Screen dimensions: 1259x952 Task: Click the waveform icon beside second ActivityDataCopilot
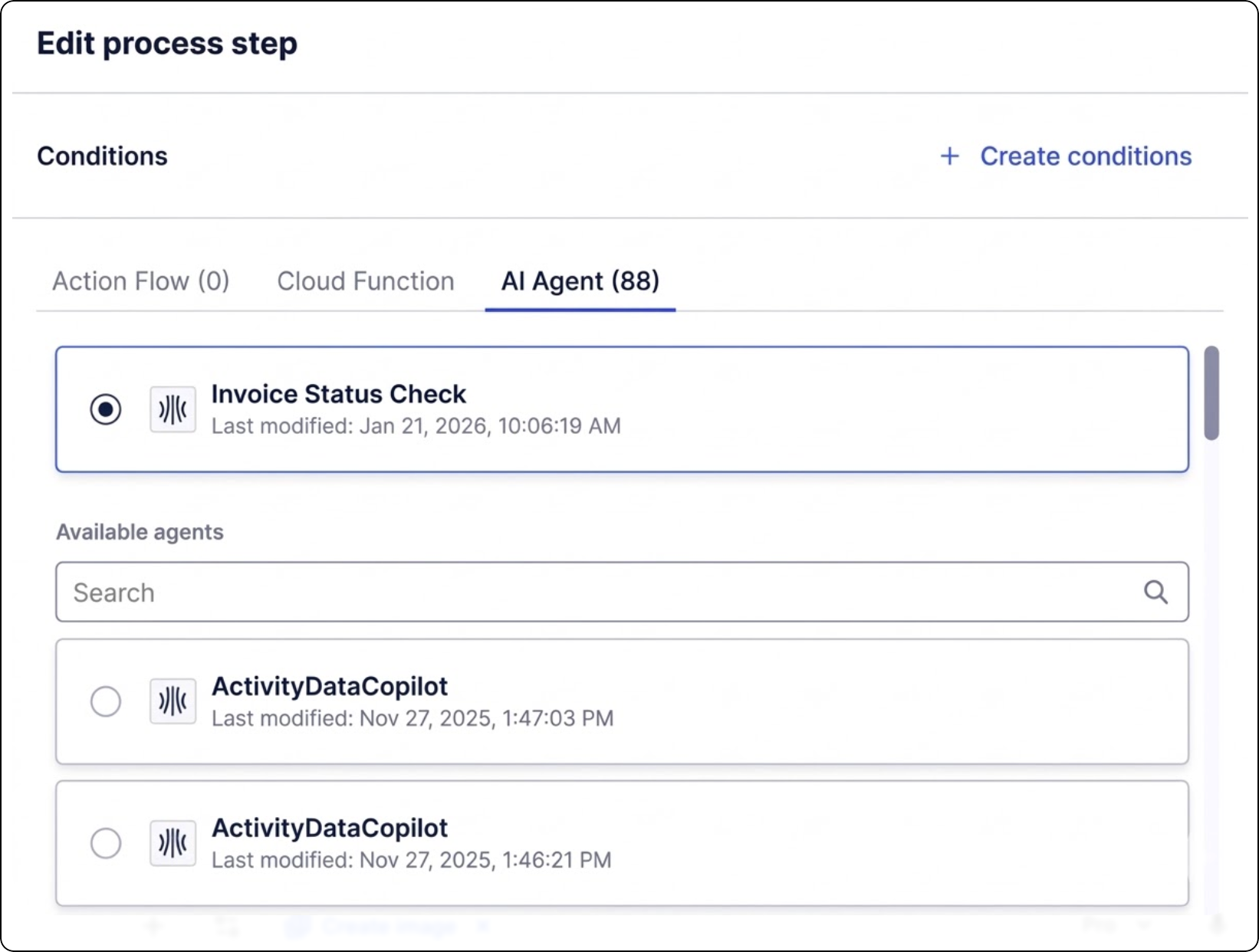coord(173,843)
